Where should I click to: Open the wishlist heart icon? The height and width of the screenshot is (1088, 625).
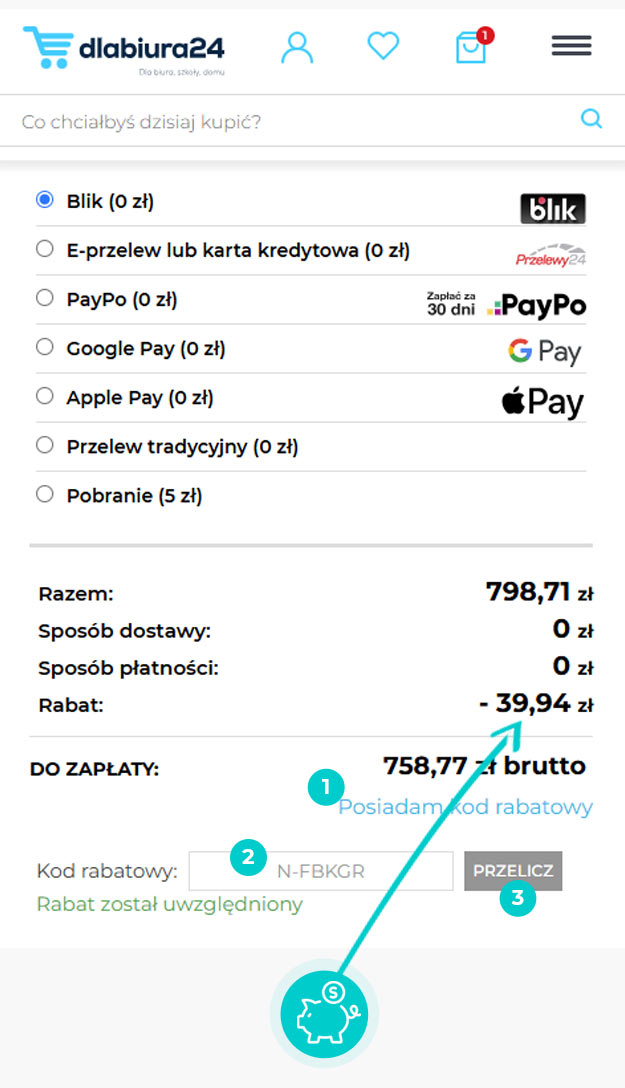click(383, 45)
